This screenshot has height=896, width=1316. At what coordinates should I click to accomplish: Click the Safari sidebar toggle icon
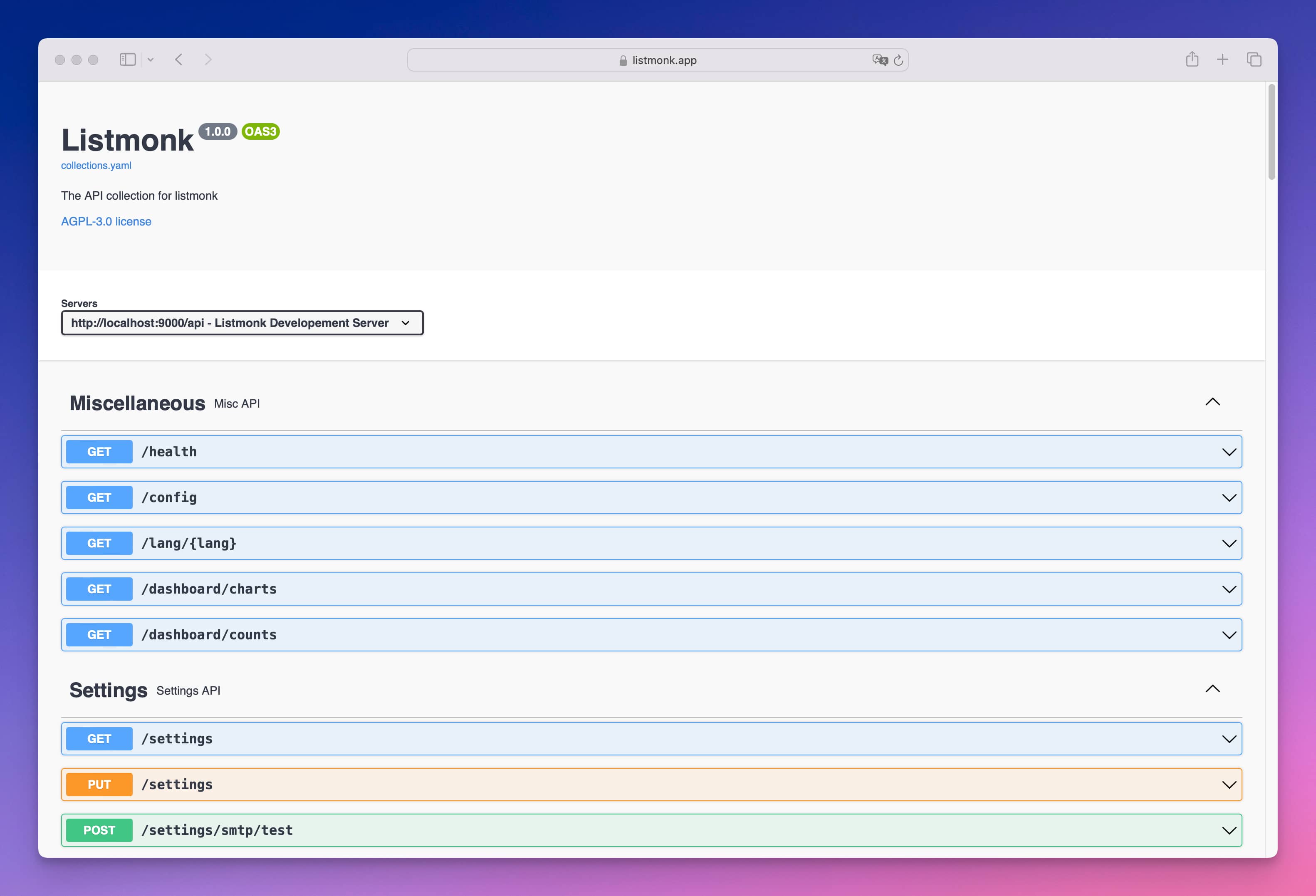tap(127, 59)
